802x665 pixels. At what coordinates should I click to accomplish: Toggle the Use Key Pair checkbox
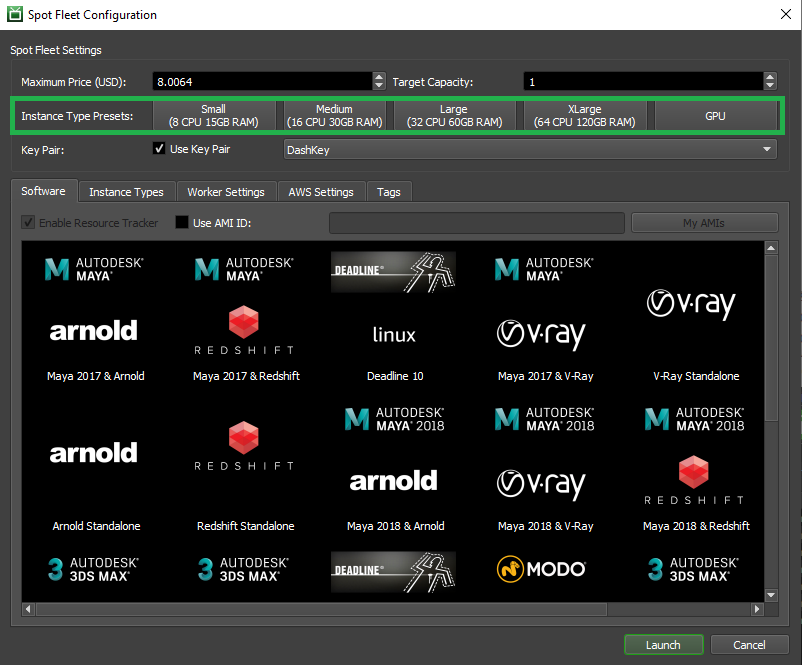click(x=158, y=149)
